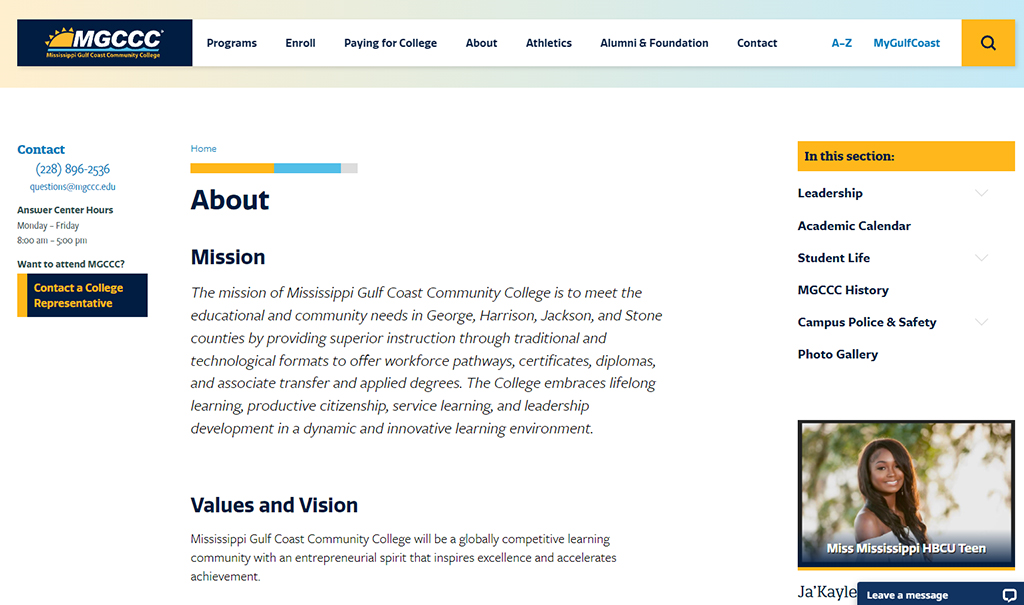The image size is (1024, 605).
Task: Expand the Student Life submenu
Action: [x=981, y=258]
